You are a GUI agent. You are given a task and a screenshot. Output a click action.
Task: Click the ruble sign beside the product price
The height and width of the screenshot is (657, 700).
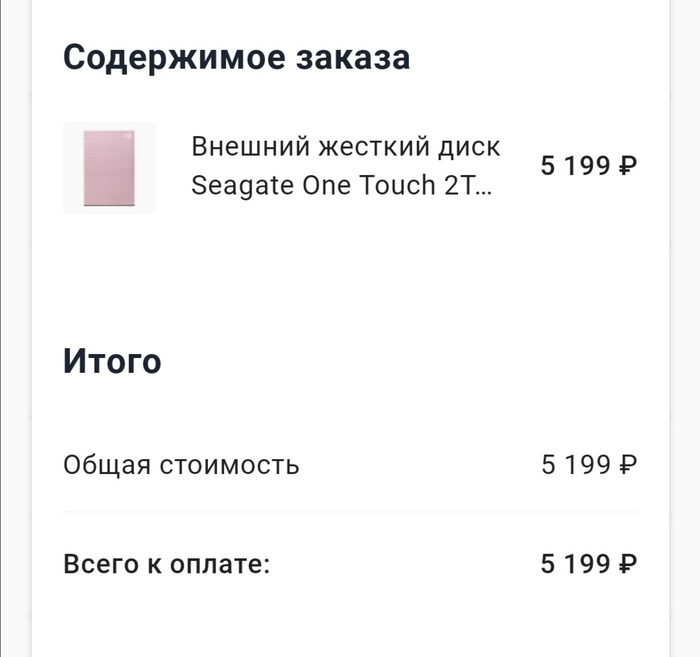coord(628,166)
